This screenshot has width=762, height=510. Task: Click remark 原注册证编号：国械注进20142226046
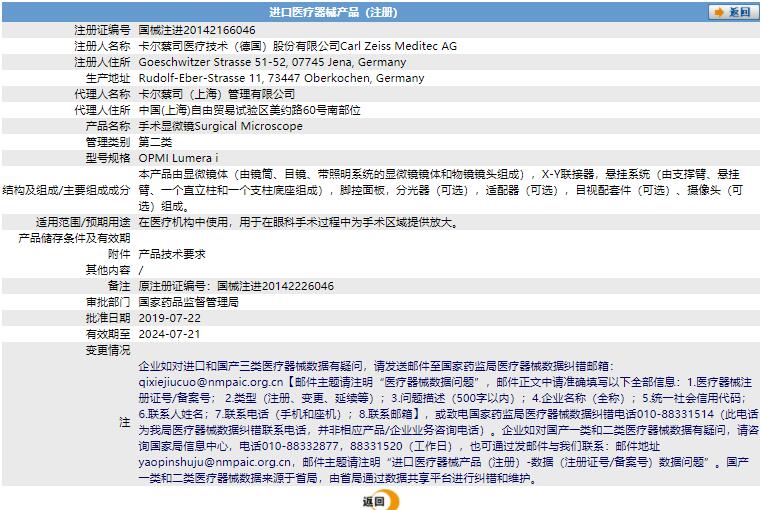pos(236,286)
